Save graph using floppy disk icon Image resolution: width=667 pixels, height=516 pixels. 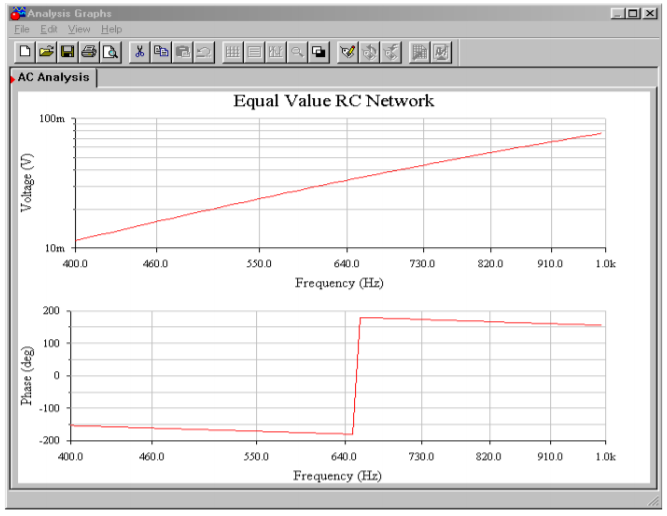(68, 51)
